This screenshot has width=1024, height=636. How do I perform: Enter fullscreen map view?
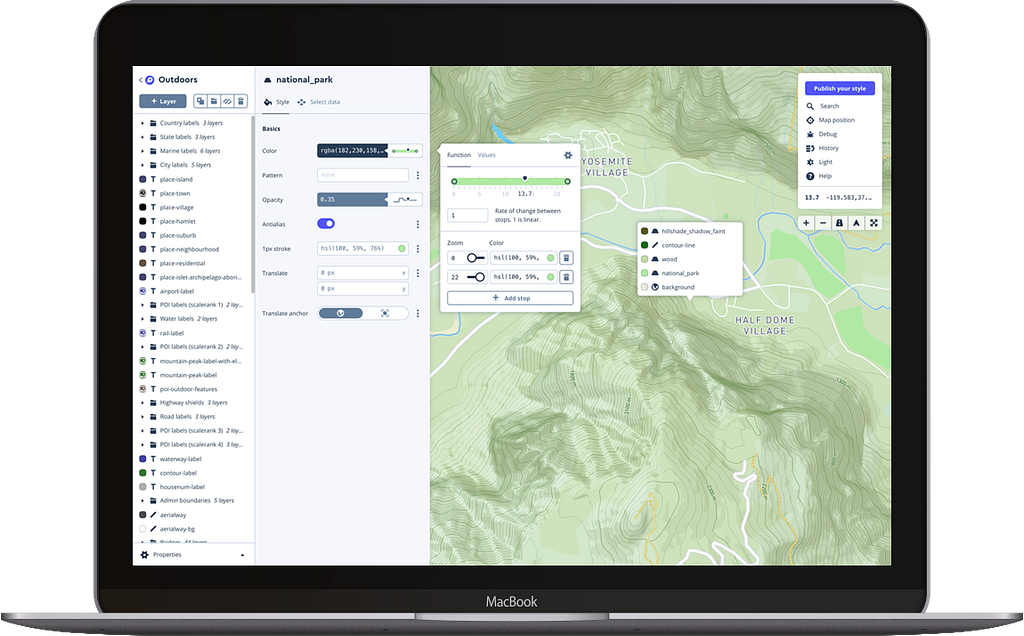[x=873, y=223]
